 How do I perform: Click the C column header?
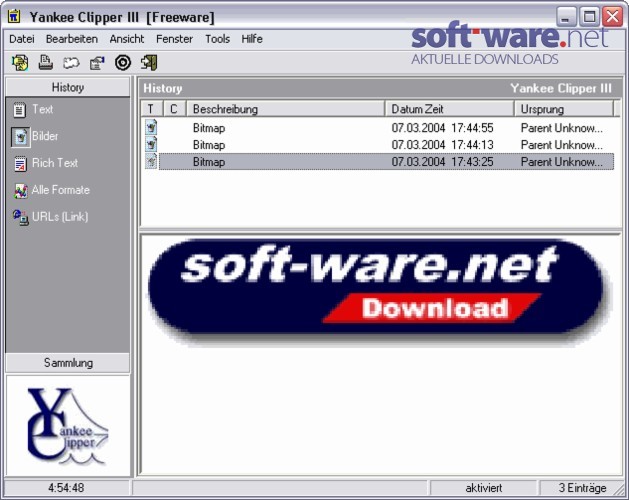coord(174,109)
